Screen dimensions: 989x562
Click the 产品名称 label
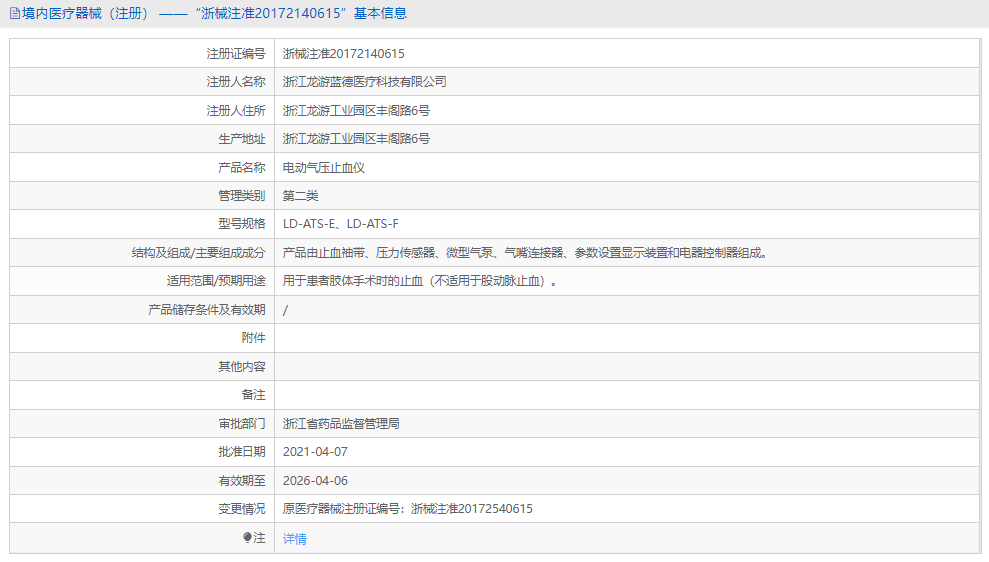242,168
